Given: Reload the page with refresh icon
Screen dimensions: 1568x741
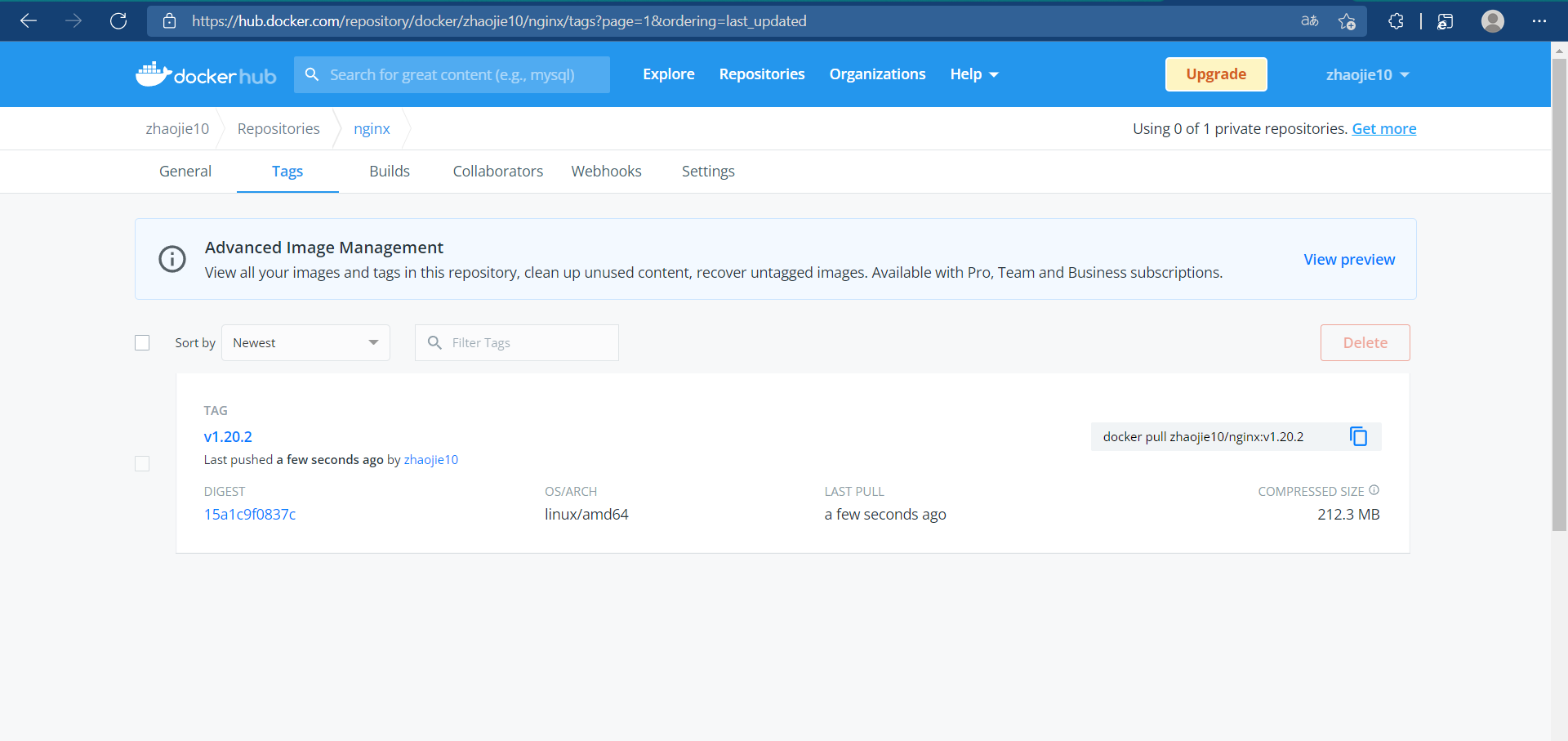Looking at the screenshot, I should coord(118,21).
